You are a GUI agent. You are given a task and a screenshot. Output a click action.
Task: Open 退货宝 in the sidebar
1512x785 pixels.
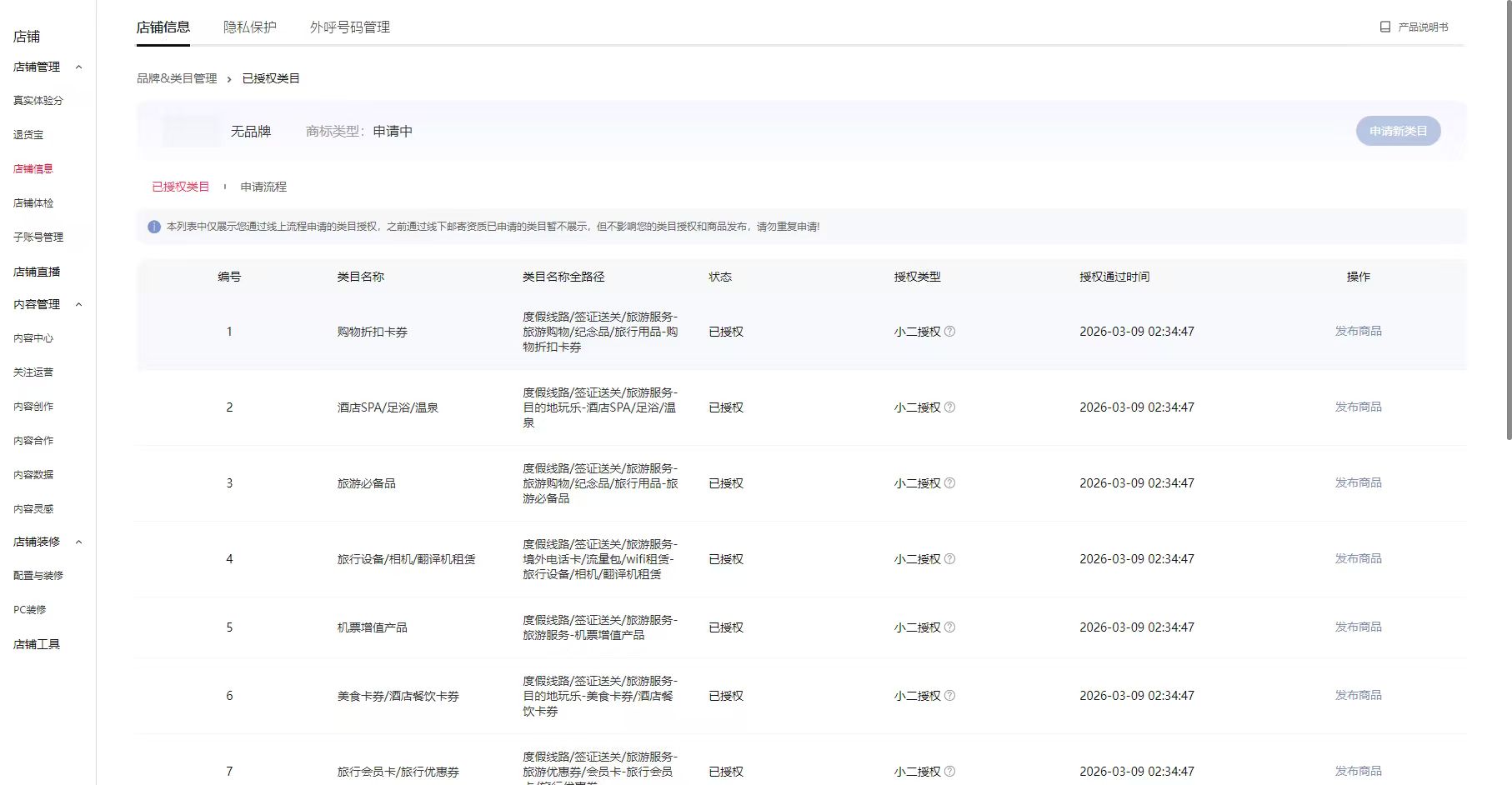(28, 135)
